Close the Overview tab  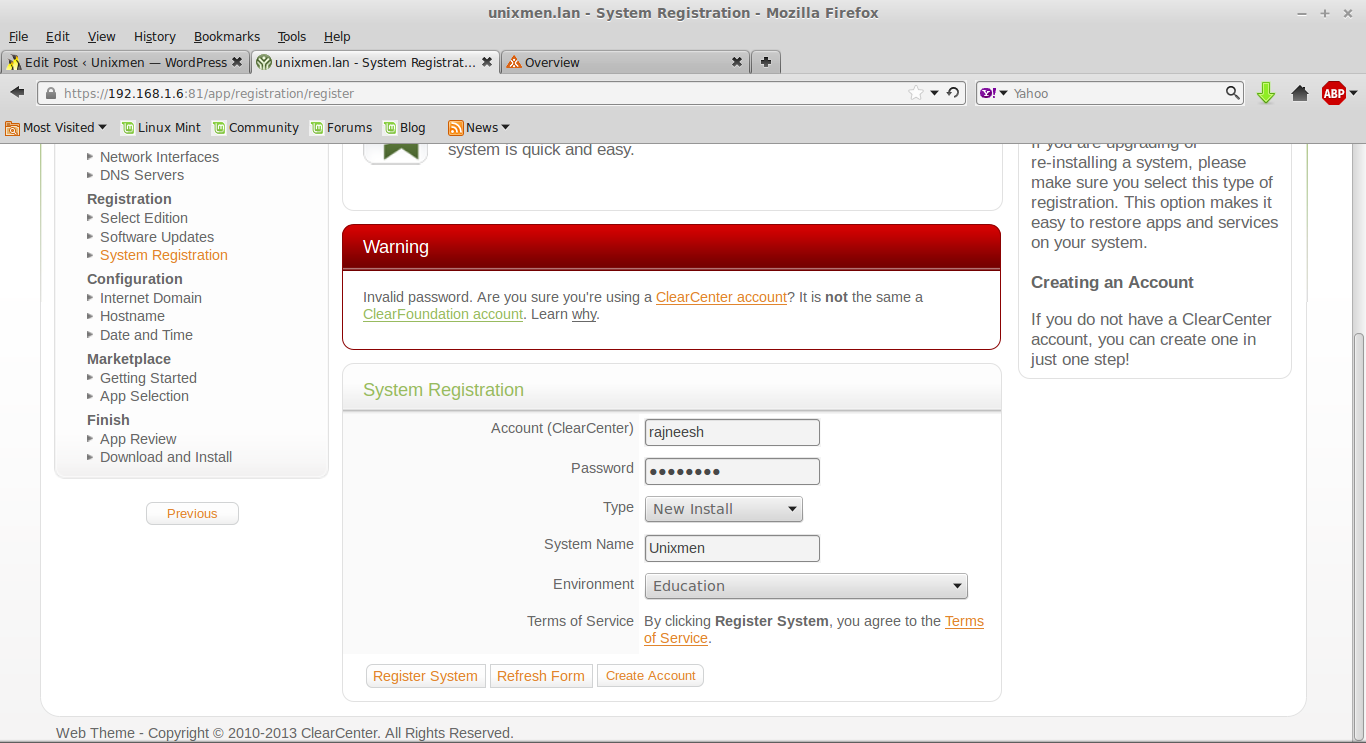pyautogui.click(x=737, y=62)
